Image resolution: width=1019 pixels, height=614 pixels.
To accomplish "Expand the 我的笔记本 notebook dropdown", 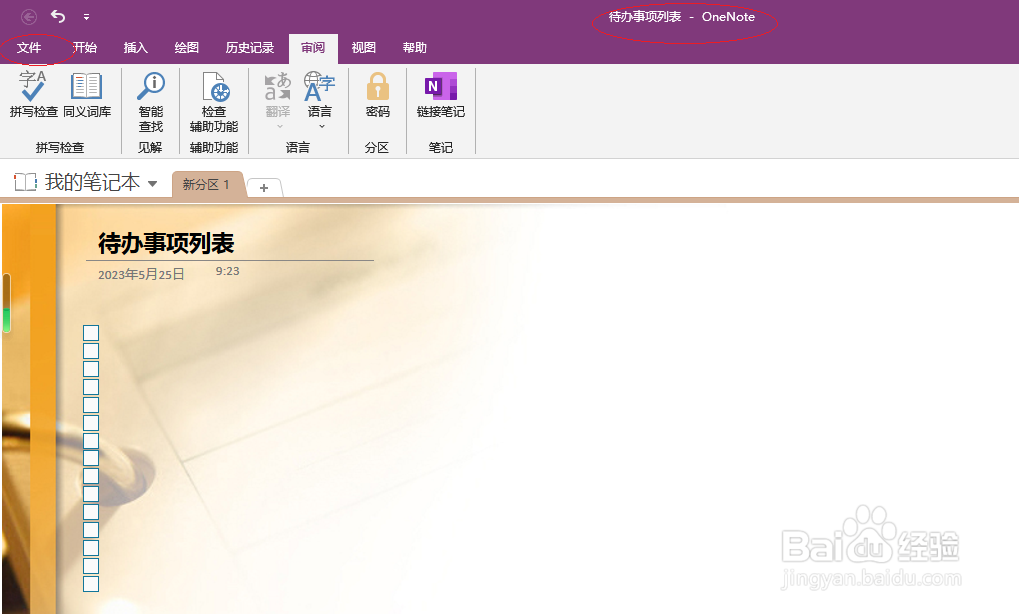I will coord(153,183).
